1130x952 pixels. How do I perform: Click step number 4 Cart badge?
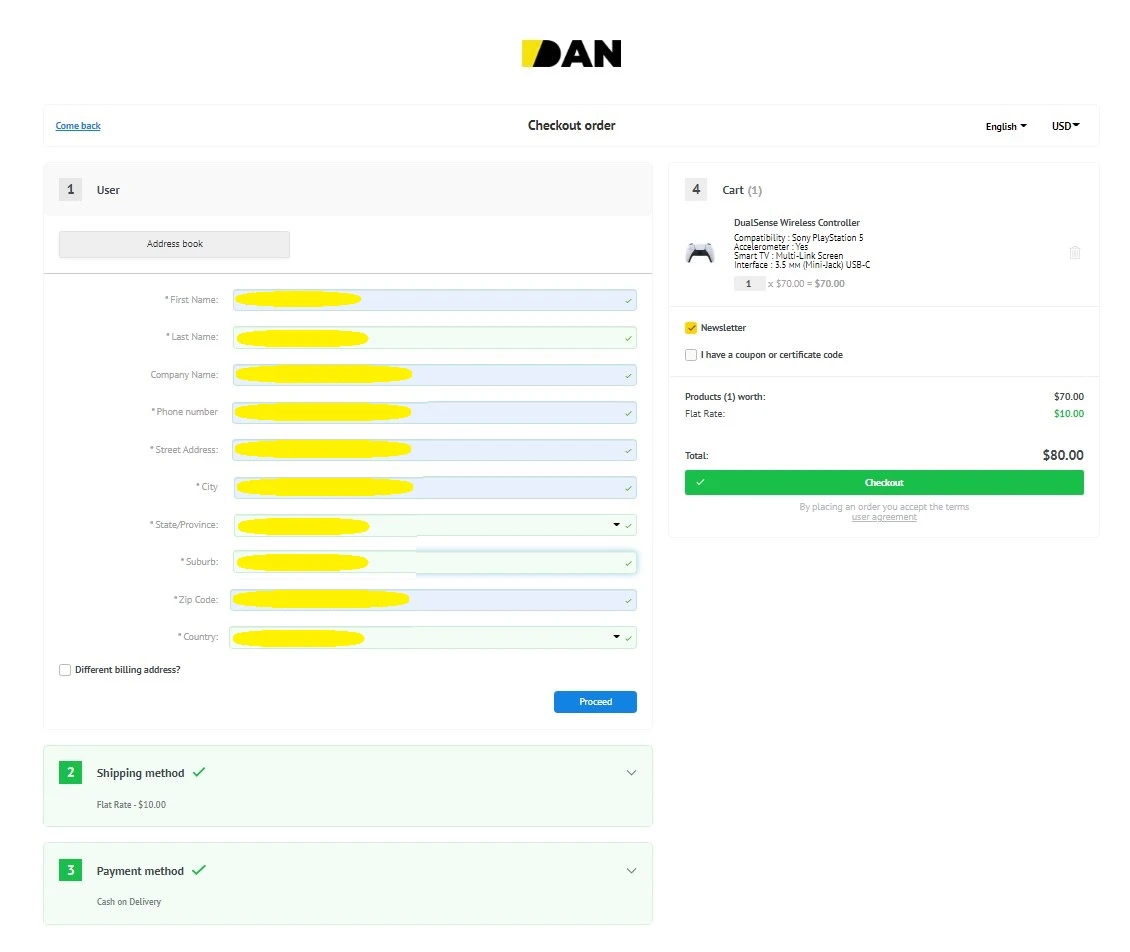tap(696, 190)
